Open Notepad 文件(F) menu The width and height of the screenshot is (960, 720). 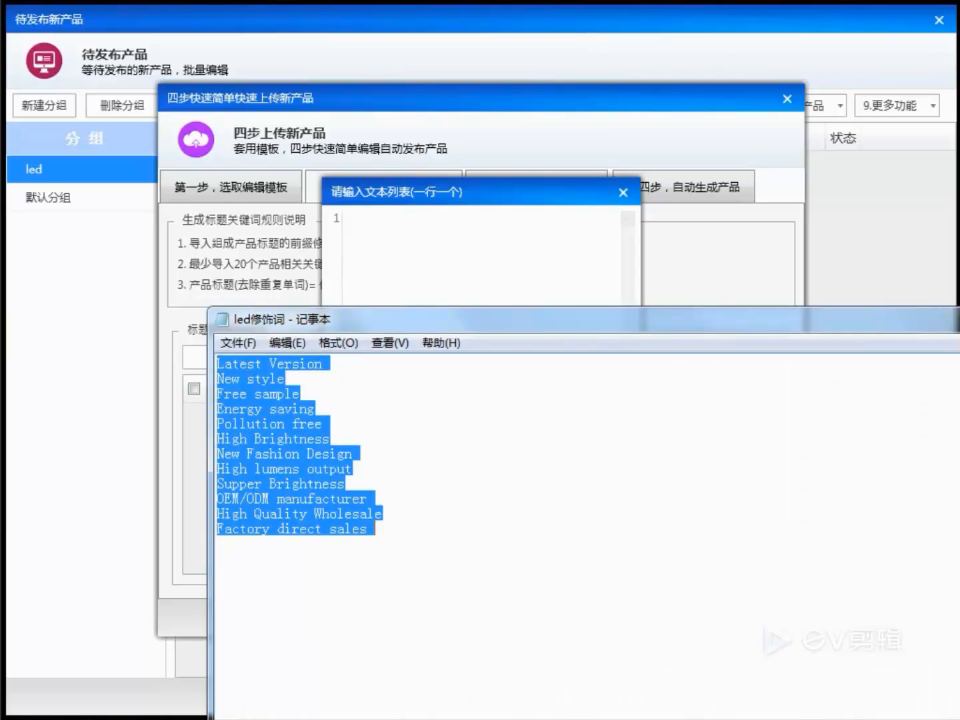[x=238, y=343]
